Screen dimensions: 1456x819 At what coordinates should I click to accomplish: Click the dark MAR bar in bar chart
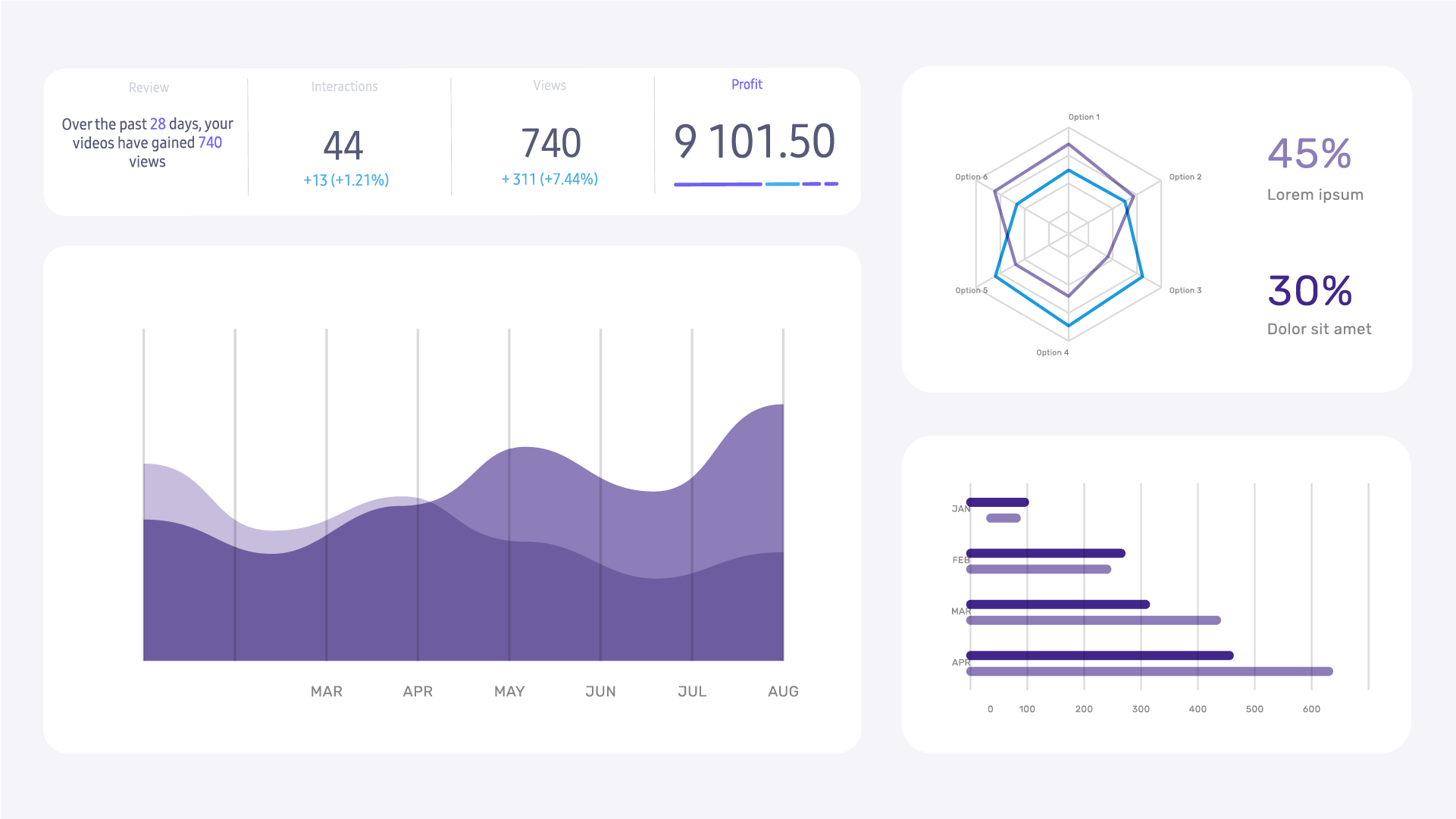1058,605
